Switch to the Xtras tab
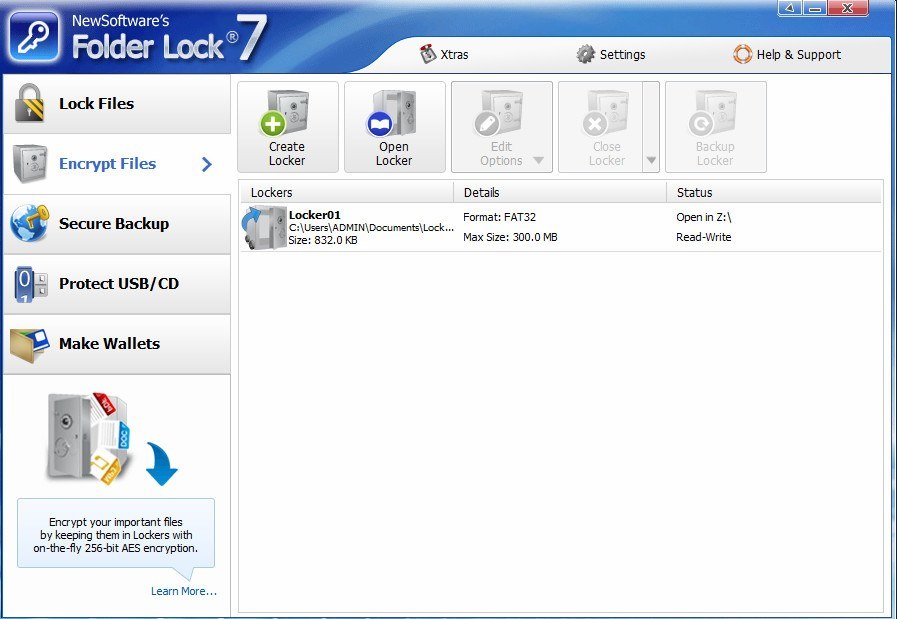 point(441,54)
